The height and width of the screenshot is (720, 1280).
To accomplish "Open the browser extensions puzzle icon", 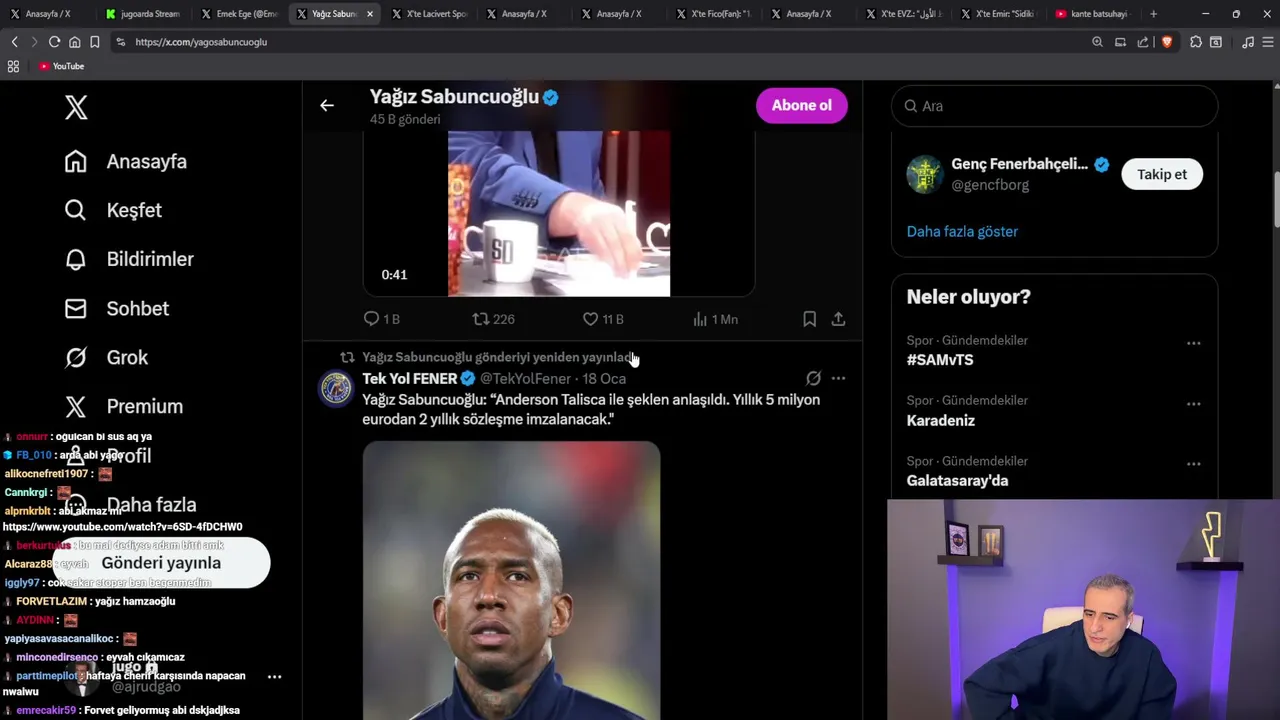I will point(1195,42).
